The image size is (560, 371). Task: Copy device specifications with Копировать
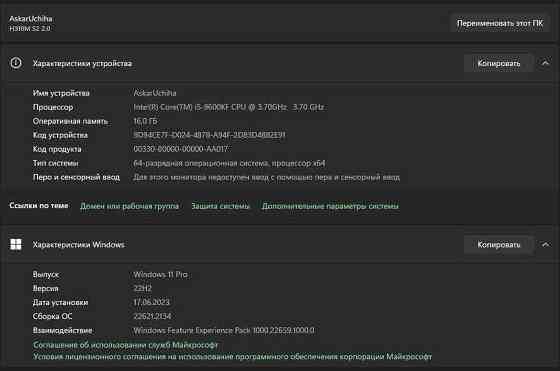tap(499, 64)
